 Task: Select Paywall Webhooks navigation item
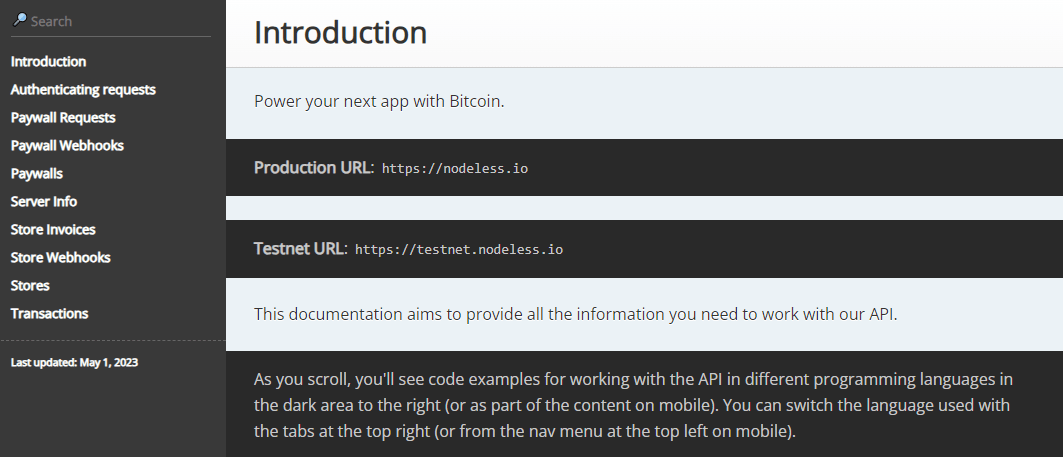[x=67, y=146]
